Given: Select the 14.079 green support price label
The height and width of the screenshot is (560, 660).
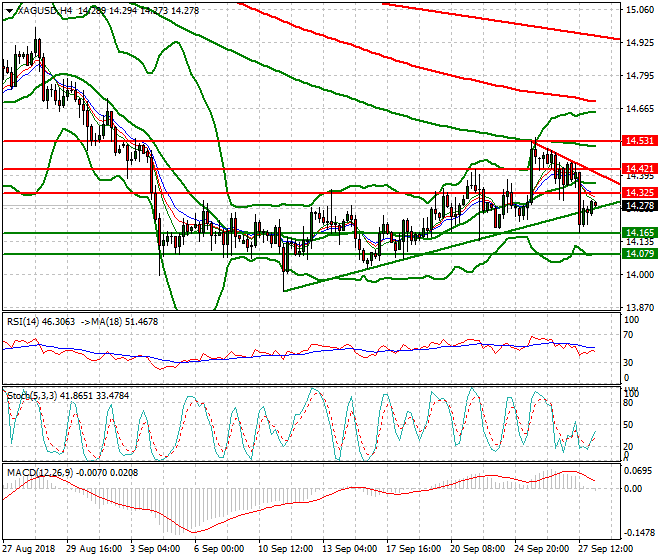Looking at the screenshot, I should 640,253.
